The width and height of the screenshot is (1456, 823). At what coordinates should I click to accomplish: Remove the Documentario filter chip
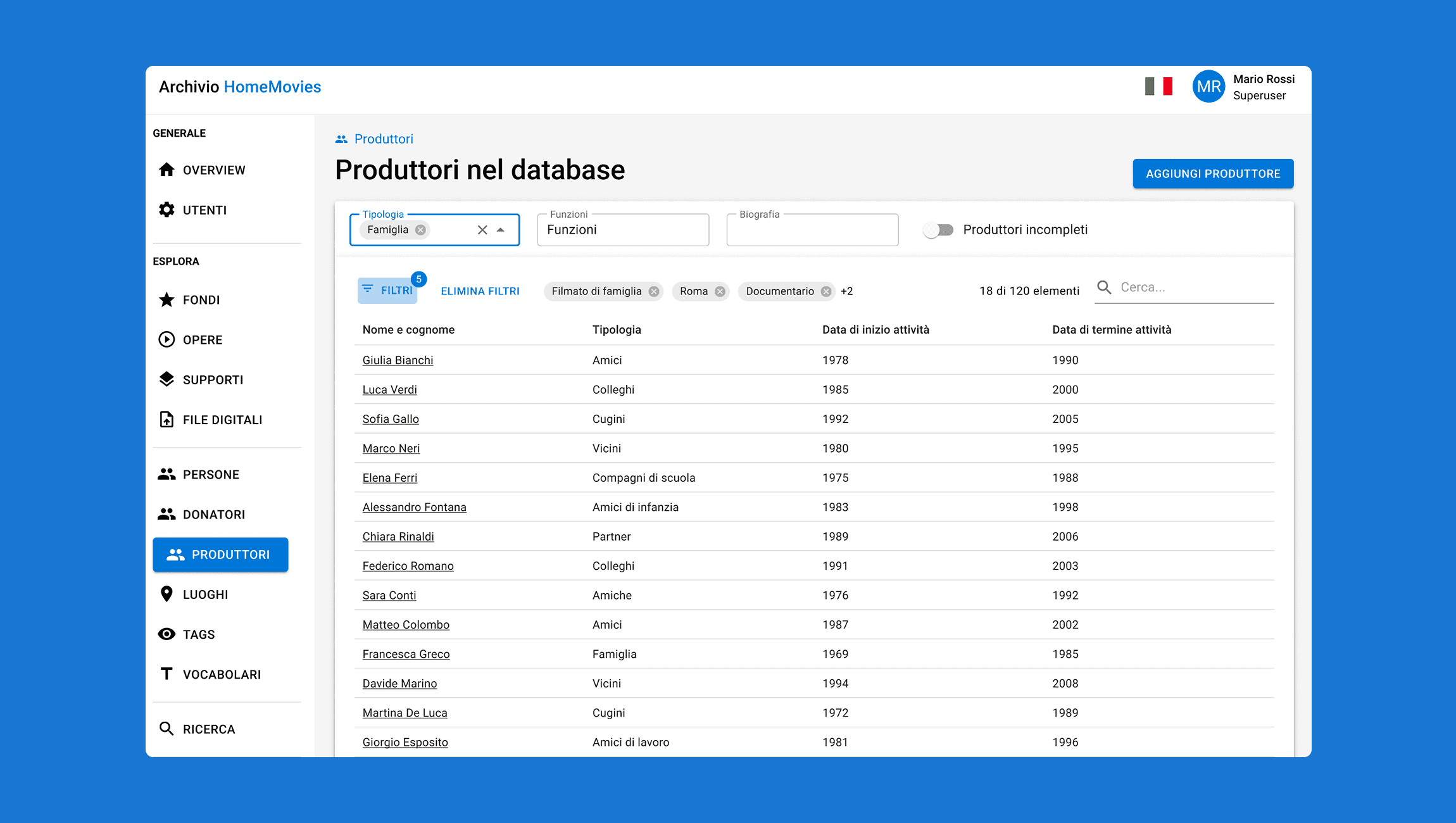(x=826, y=291)
